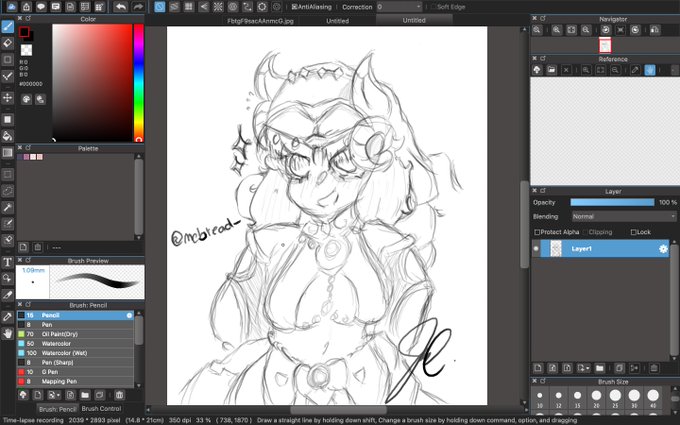
Task: Toggle the AntiAliasing checkbox
Action: point(294,7)
